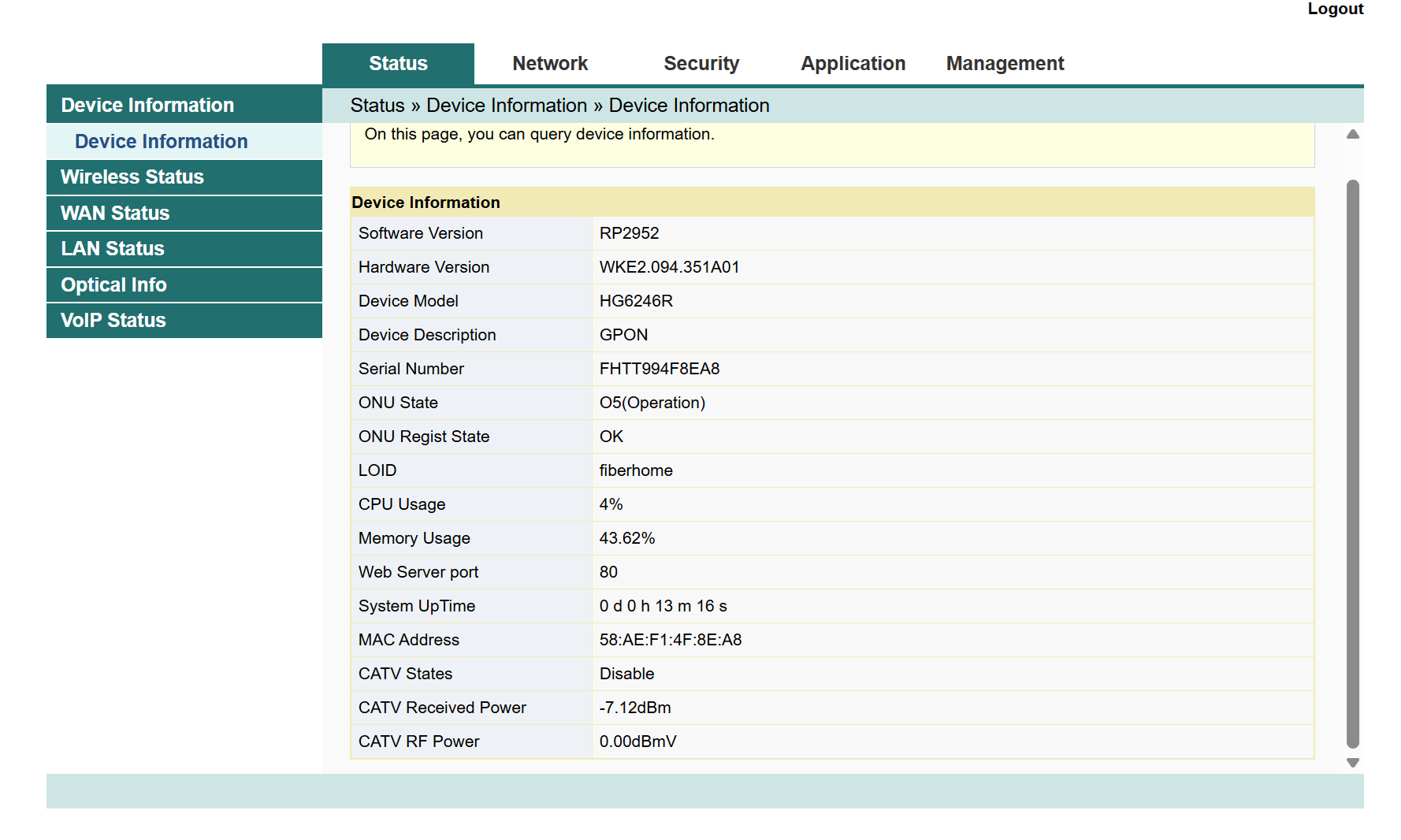Click the serial number value FHTT994F8EA8
The image size is (1401, 840).
(659, 369)
